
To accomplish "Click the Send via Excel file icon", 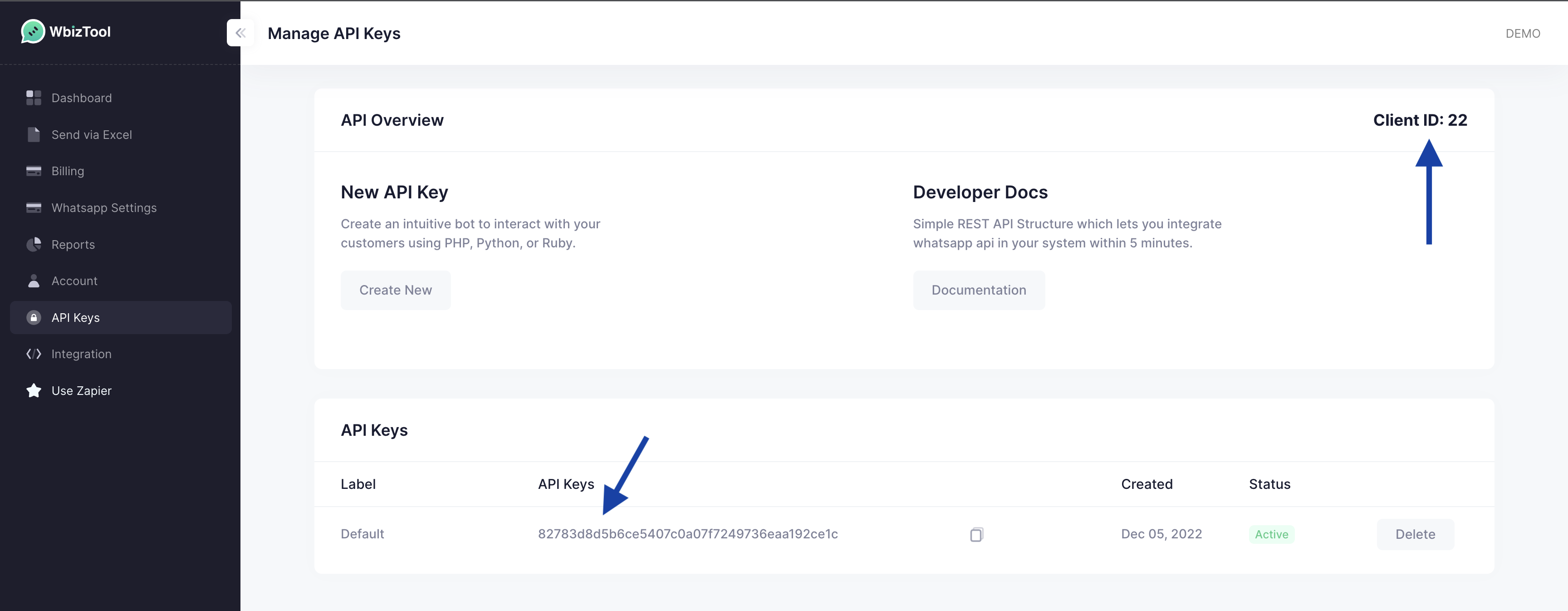I will [34, 135].
